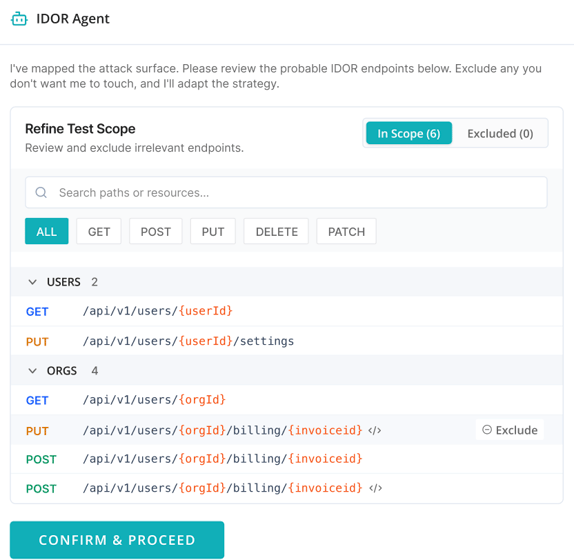574x560 pixels.
Task: Focus the Search paths or resources field
Action: pos(286,193)
